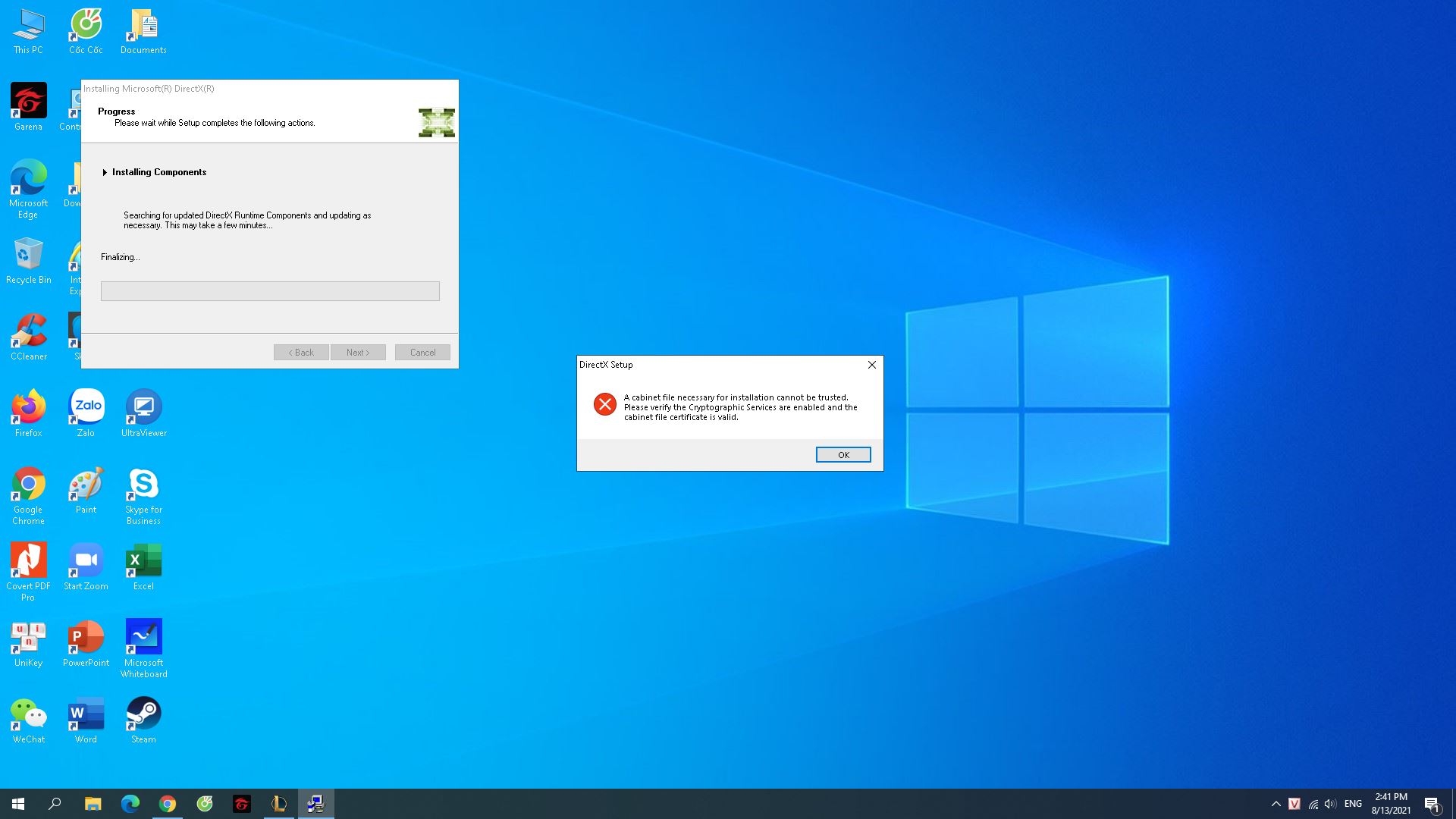1456x819 pixels.
Task: Close the DirectX Setup error dialog
Action: (871, 365)
